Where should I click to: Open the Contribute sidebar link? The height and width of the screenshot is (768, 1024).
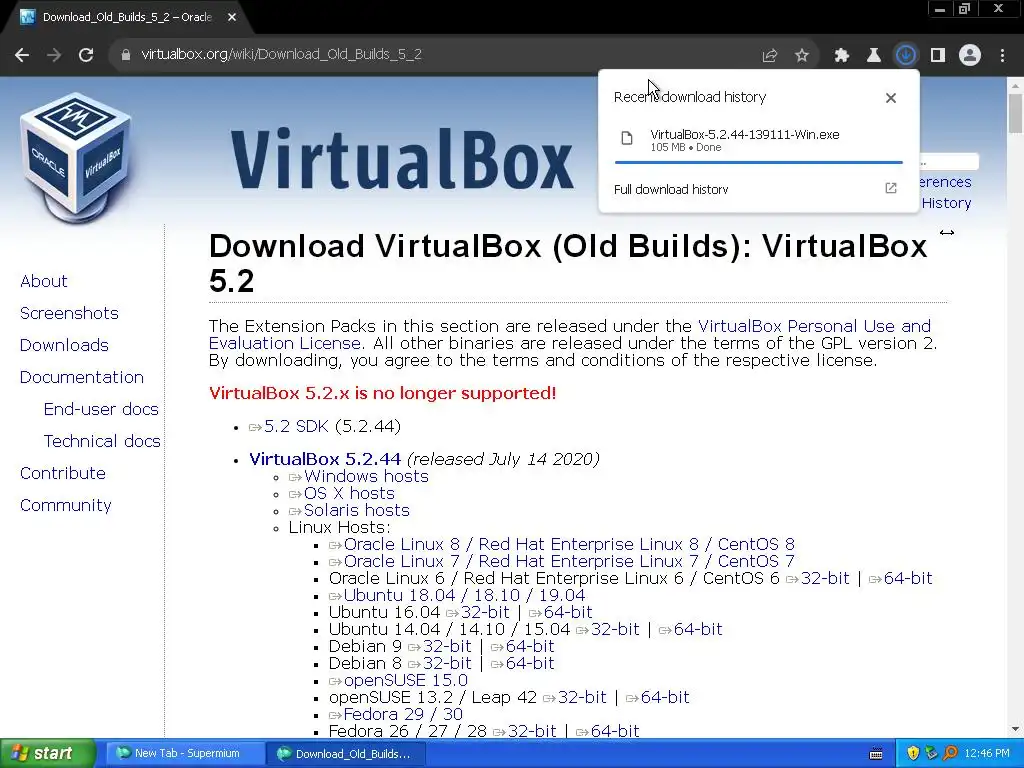tap(63, 473)
